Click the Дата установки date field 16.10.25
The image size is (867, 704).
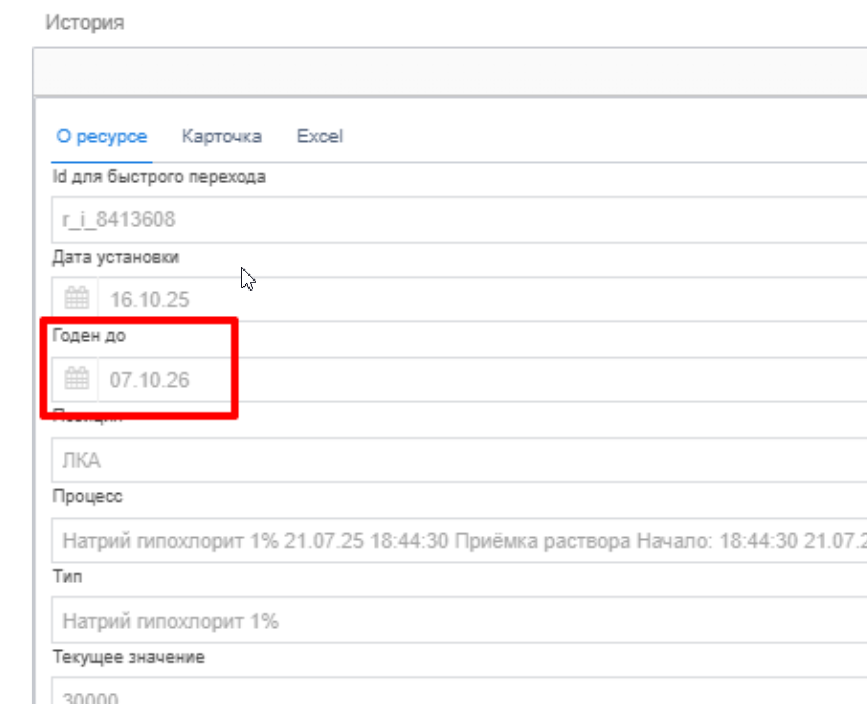[483, 299]
